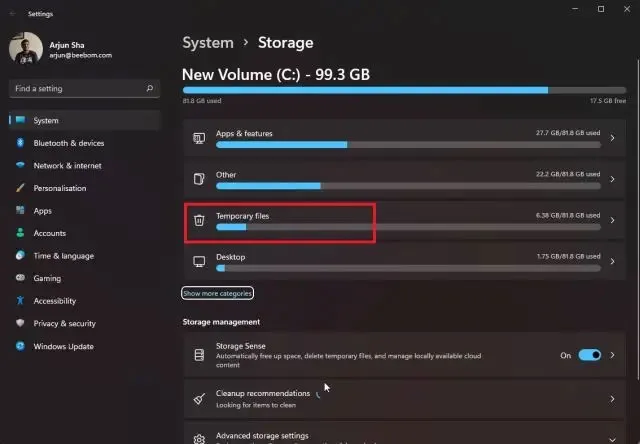Image resolution: width=640 pixels, height=444 pixels.
Task: Click the Other category file icon
Action: click(x=199, y=179)
